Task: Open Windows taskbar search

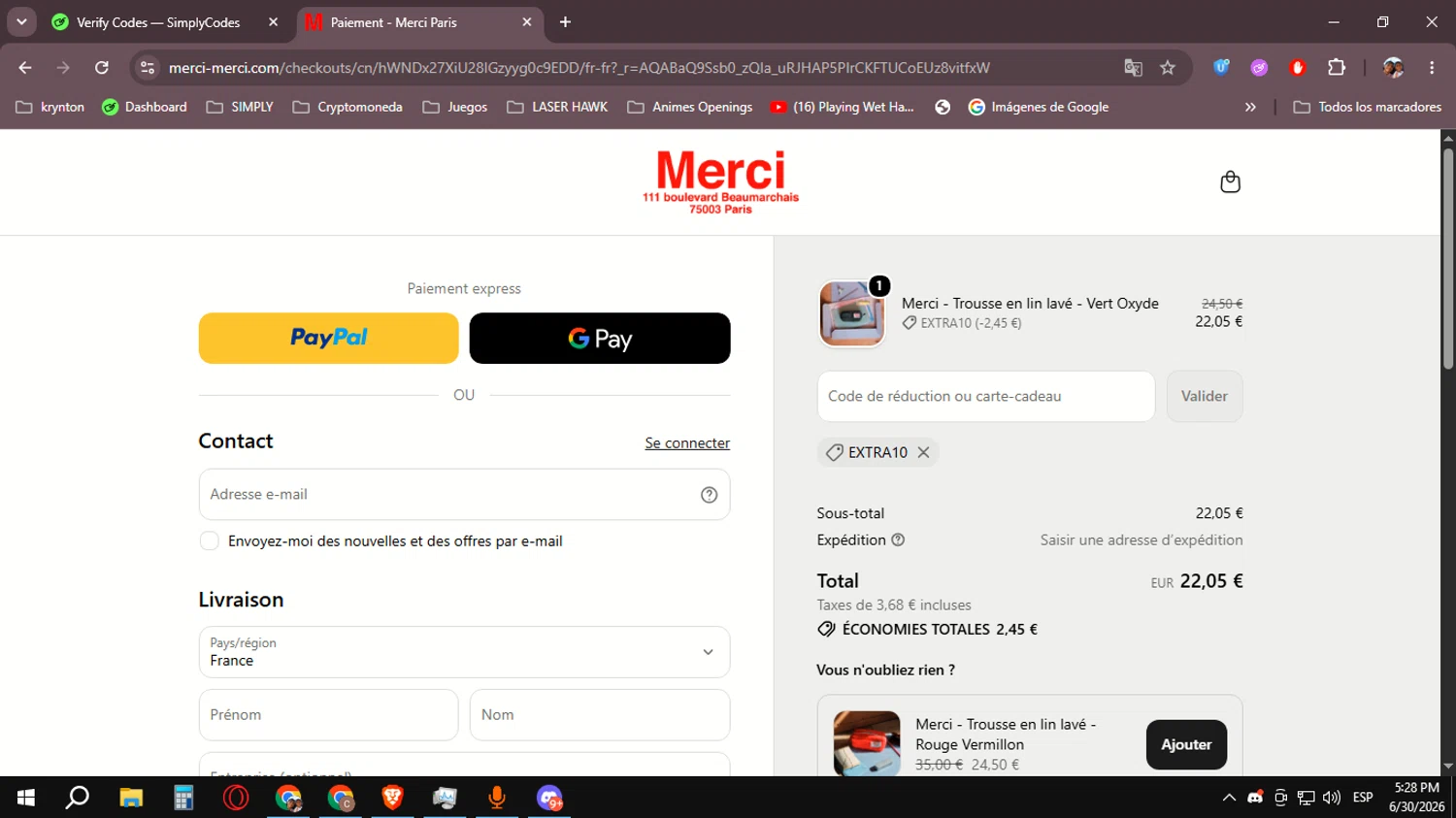Action: point(77,798)
